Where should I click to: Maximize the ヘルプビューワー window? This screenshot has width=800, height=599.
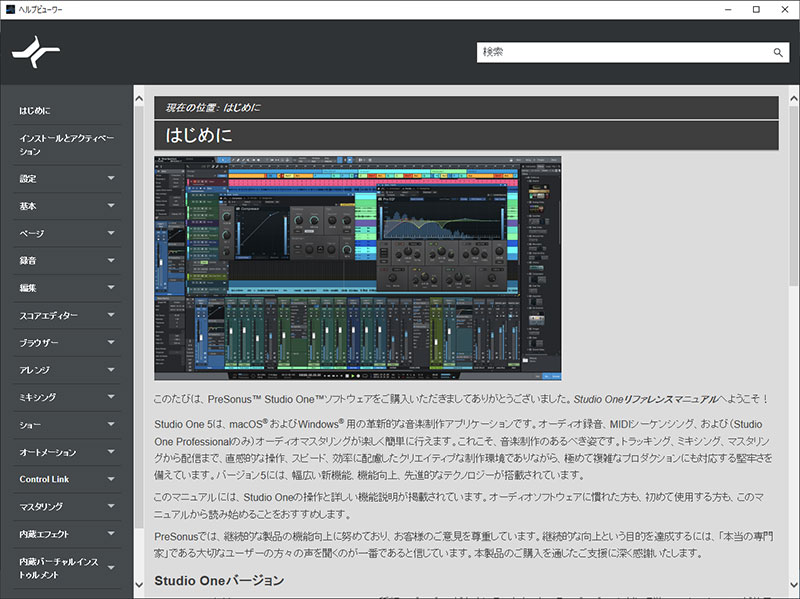click(757, 10)
